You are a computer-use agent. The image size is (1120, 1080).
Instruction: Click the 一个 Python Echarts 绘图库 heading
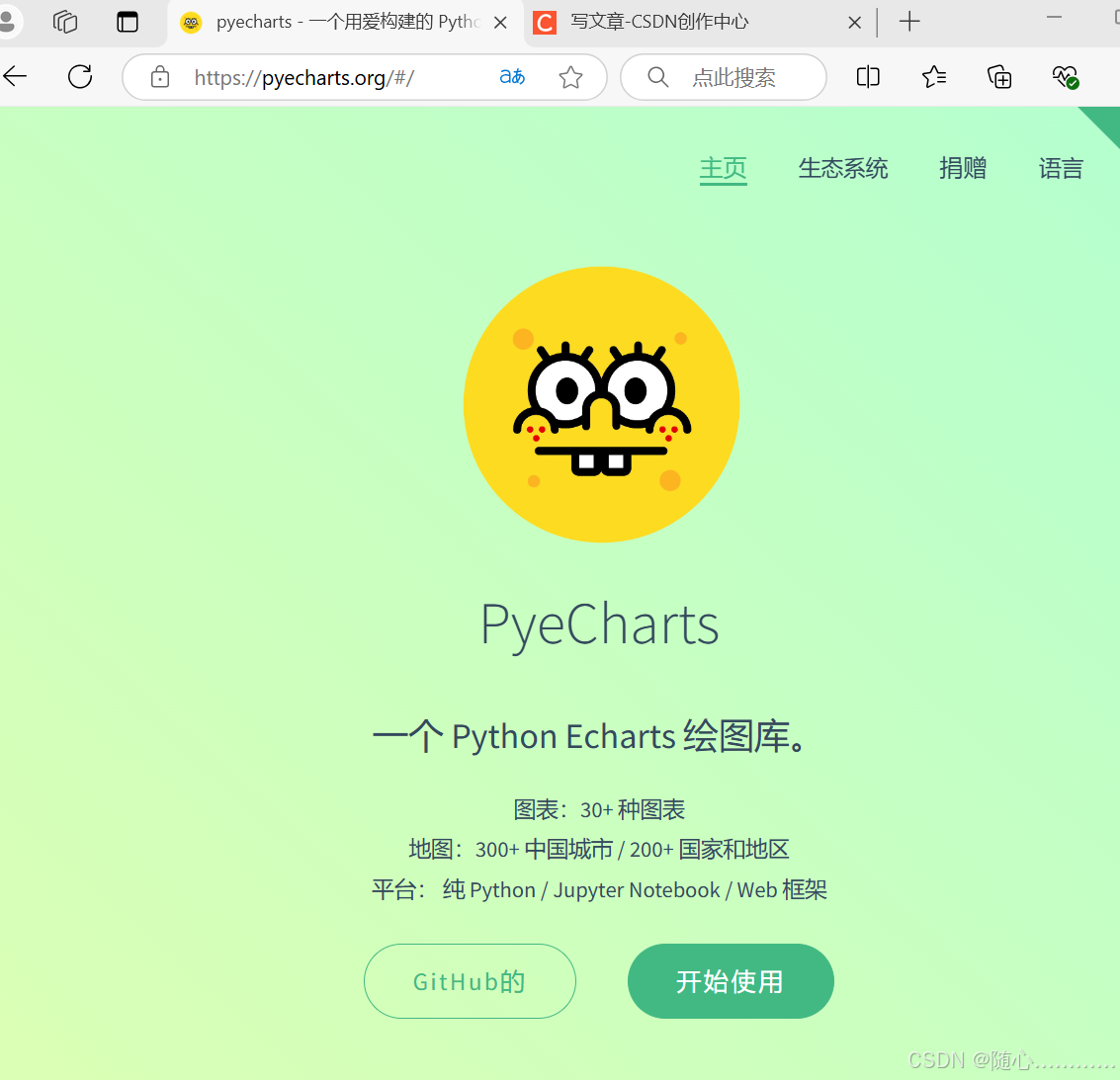[591, 736]
